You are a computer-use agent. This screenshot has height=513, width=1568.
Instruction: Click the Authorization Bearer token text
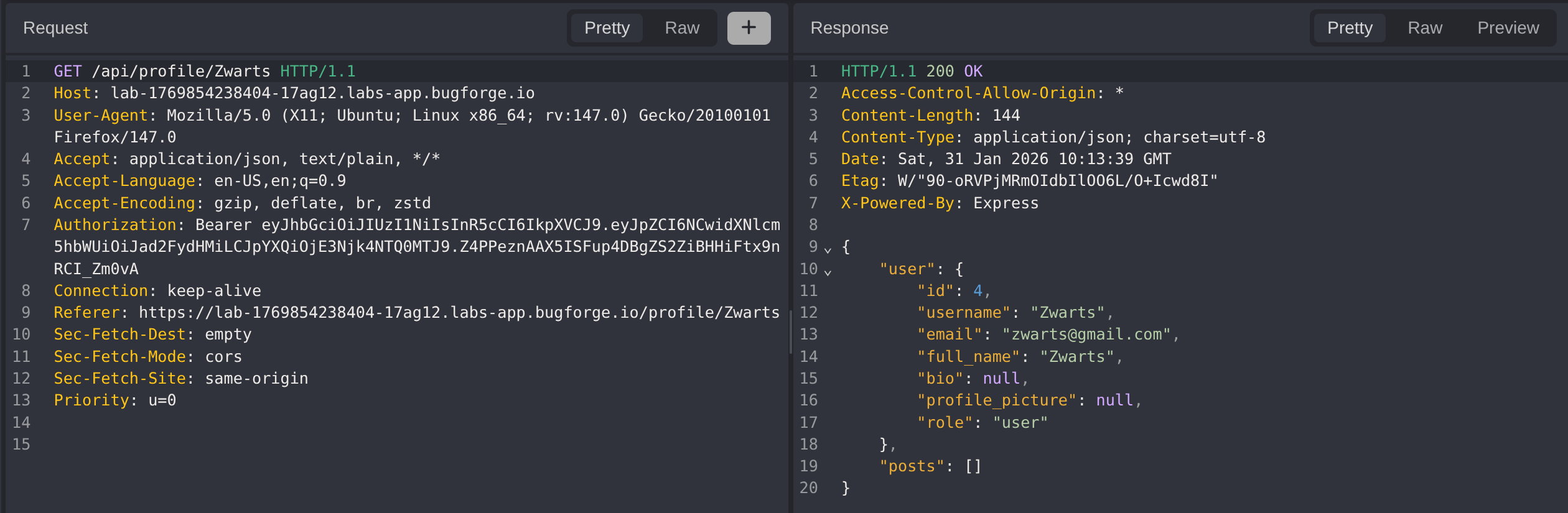click(416, 247)
